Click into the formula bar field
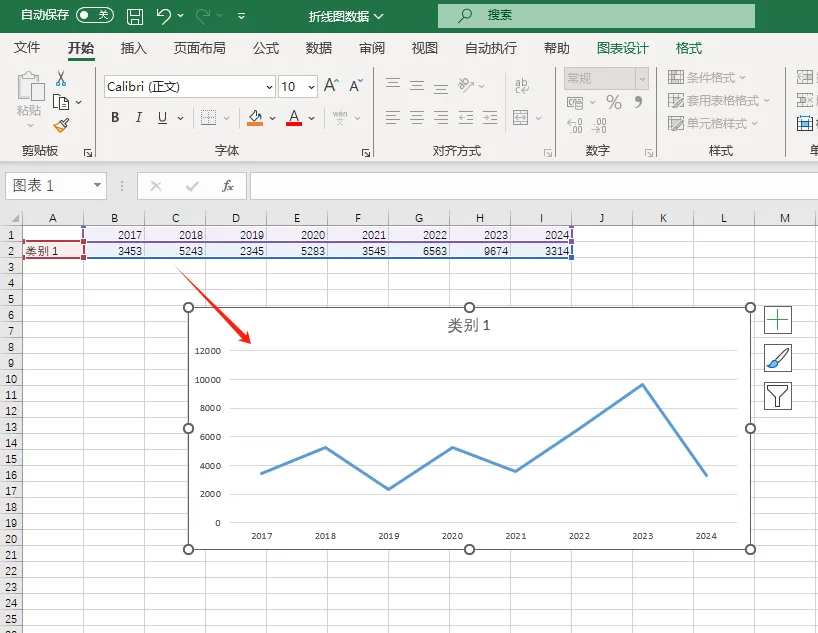The height and width of the screenshot is (633, 818). (x=534, y=186)
